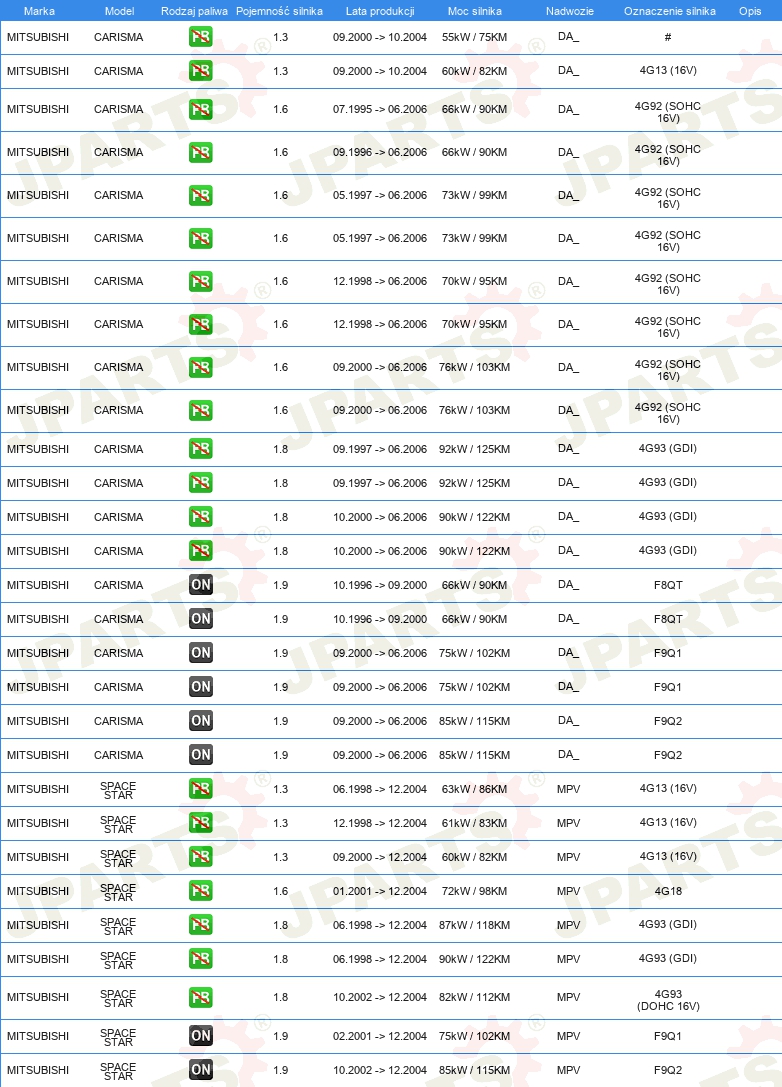Click petrol icon in Carisma 1.3 60kW / 82KM row
Viewport: 782px width, 1087px height.
coord(200,71)
